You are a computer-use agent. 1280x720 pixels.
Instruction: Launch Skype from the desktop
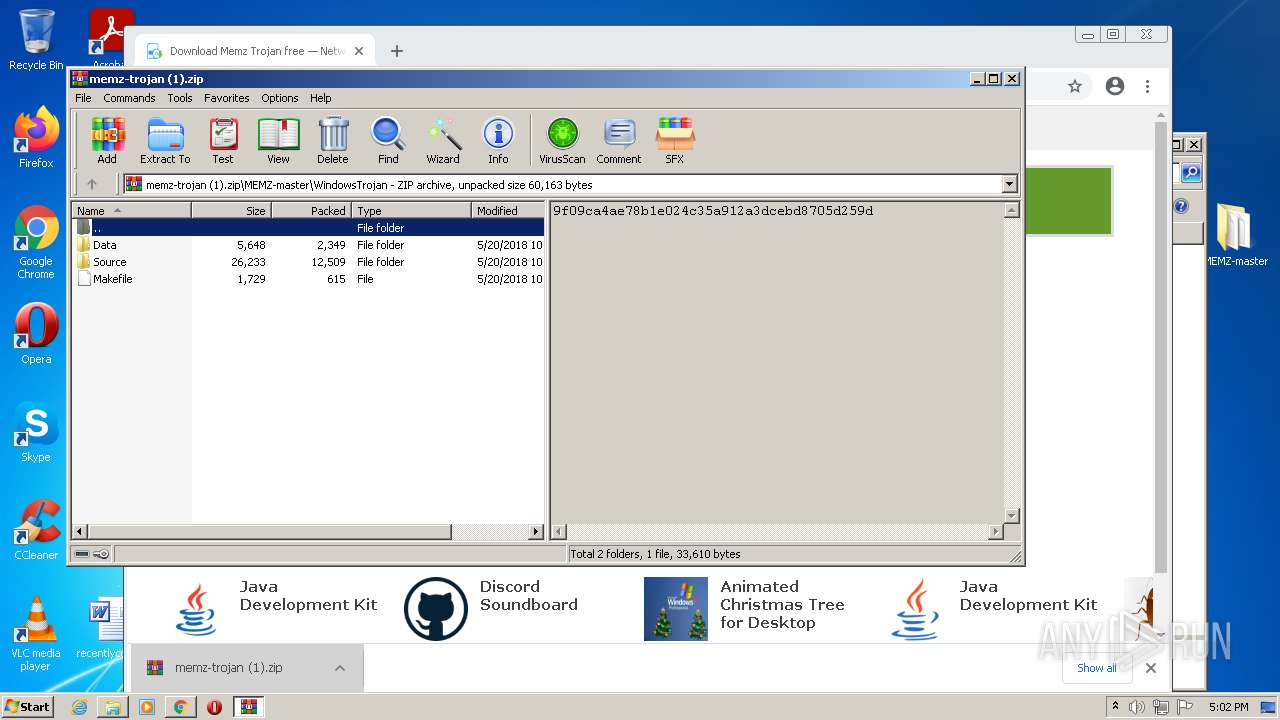click(x=36, y=432)
